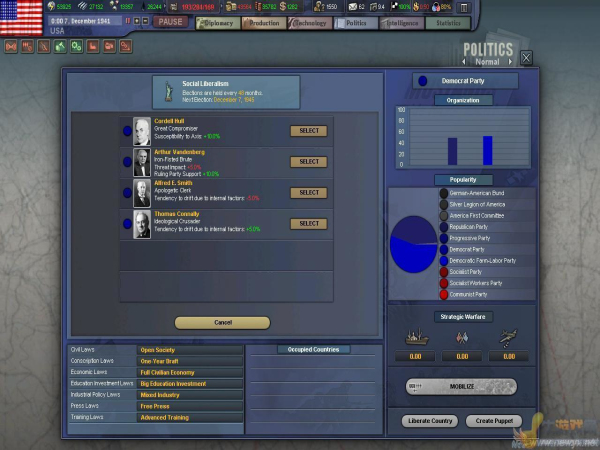Open Industrial Policy option Mixed Industry
The height and width of the screenshot is (450, 600).
pos(190,395)
